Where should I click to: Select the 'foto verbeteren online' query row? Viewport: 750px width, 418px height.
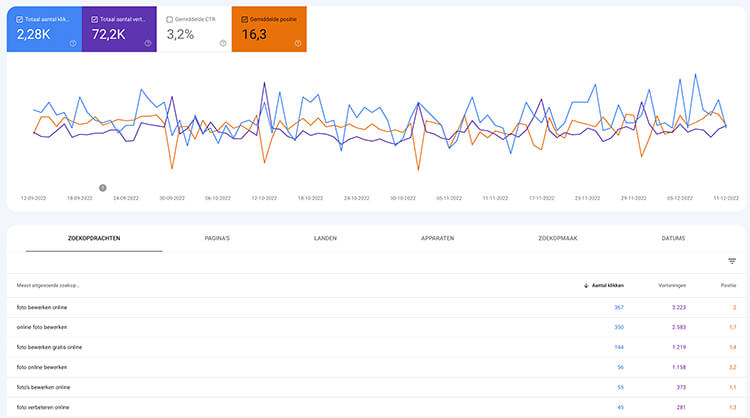click(43, 406)
